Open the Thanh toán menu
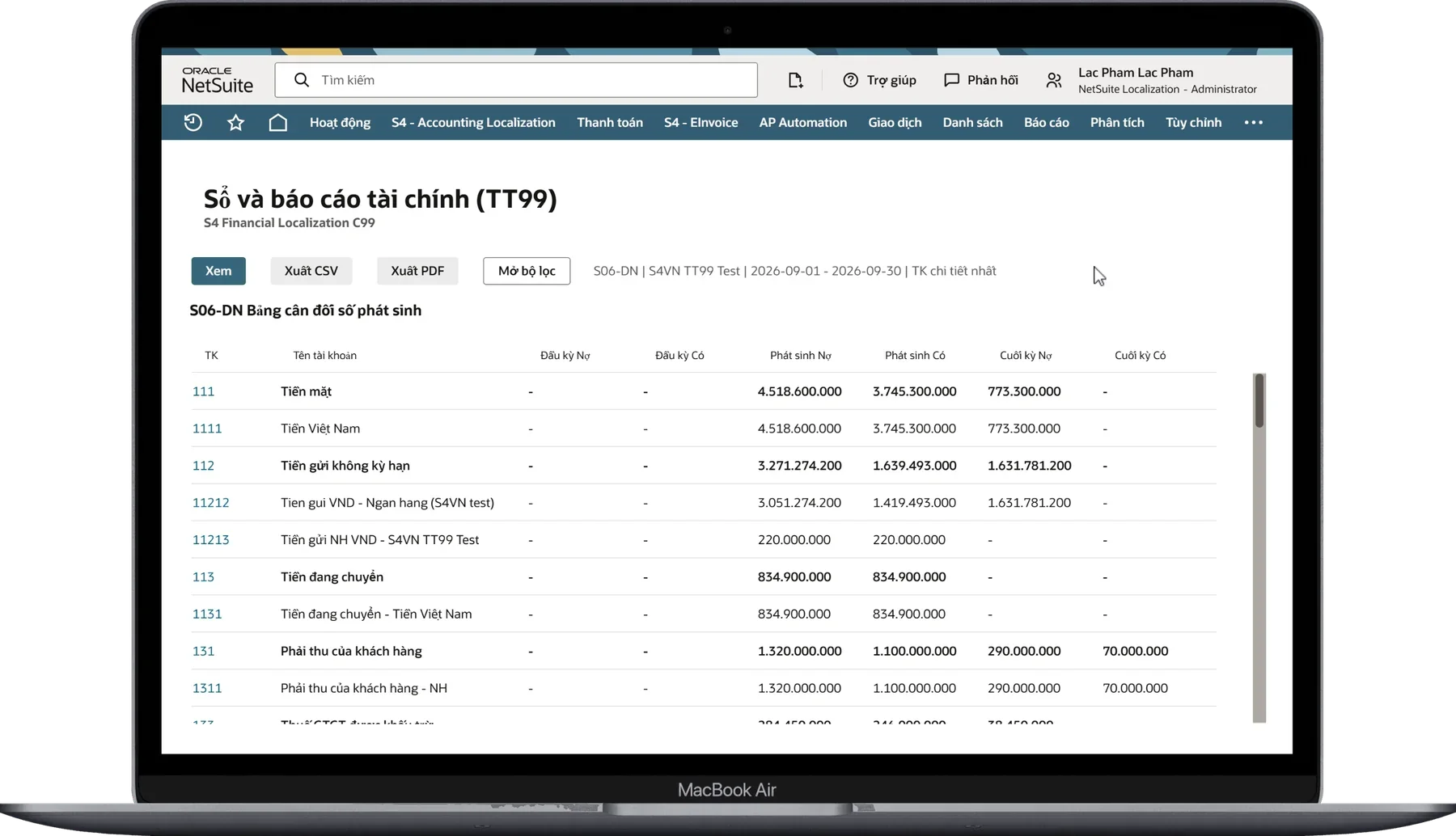This screenshot has width=1456, height=836. [x=610, y=122]
